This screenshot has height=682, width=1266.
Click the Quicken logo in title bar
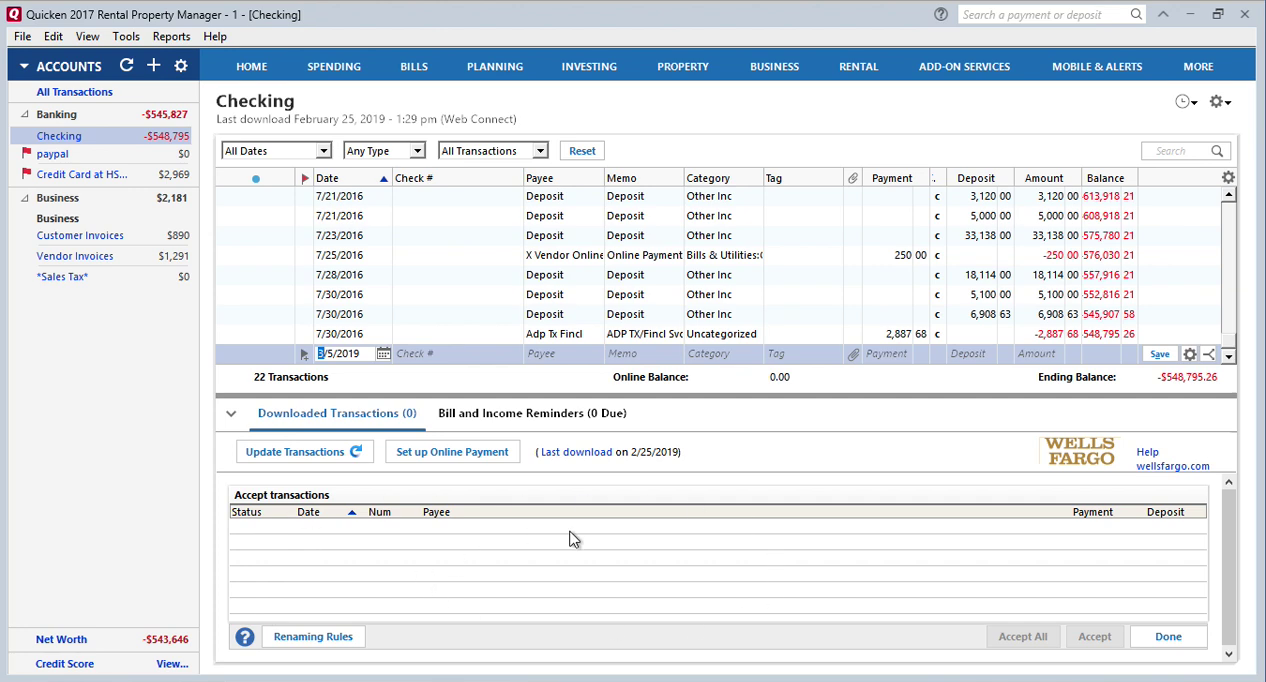14,14
